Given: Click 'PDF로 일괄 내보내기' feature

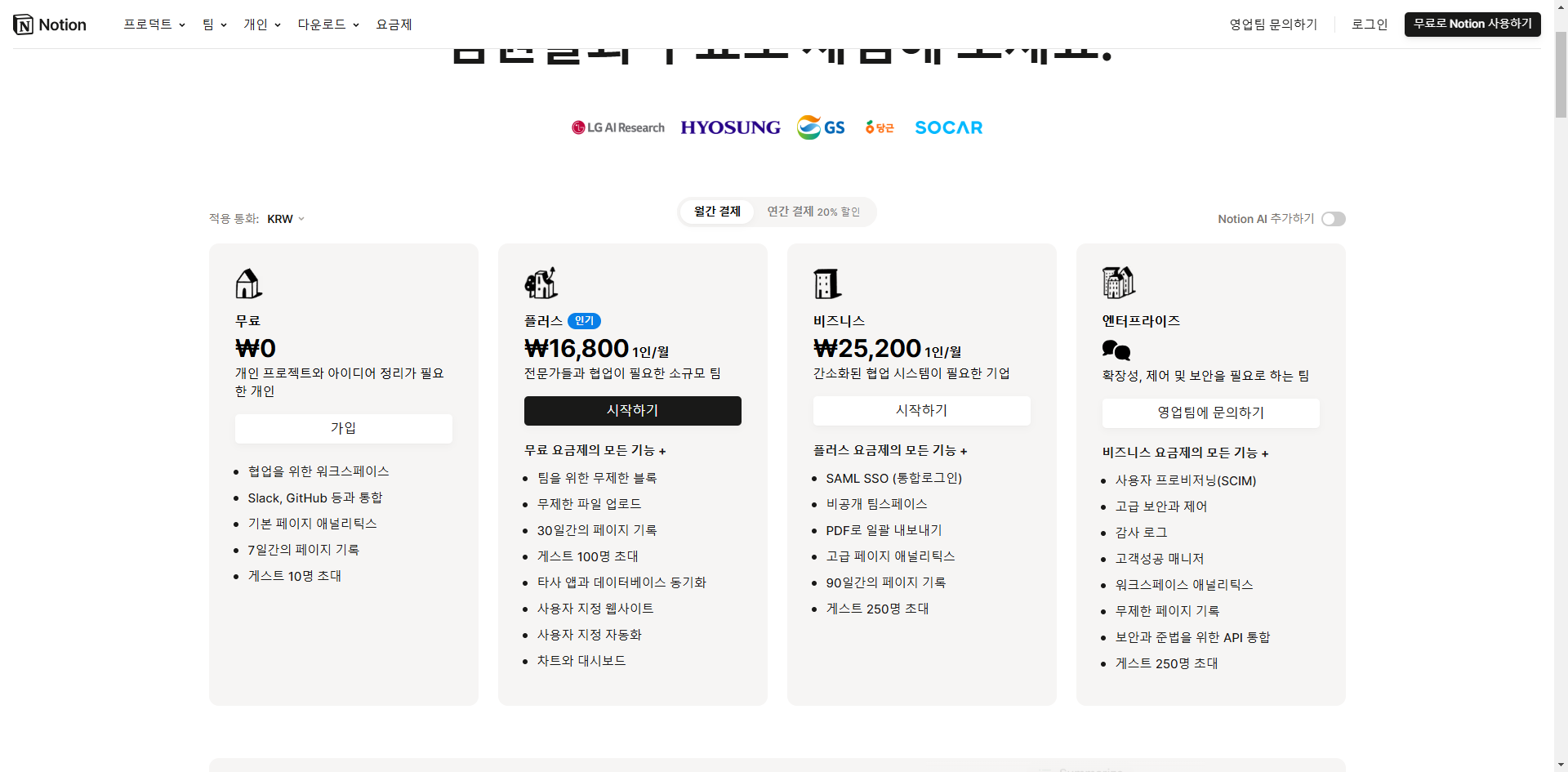Looking at the screenshot, I should [884, 530].
